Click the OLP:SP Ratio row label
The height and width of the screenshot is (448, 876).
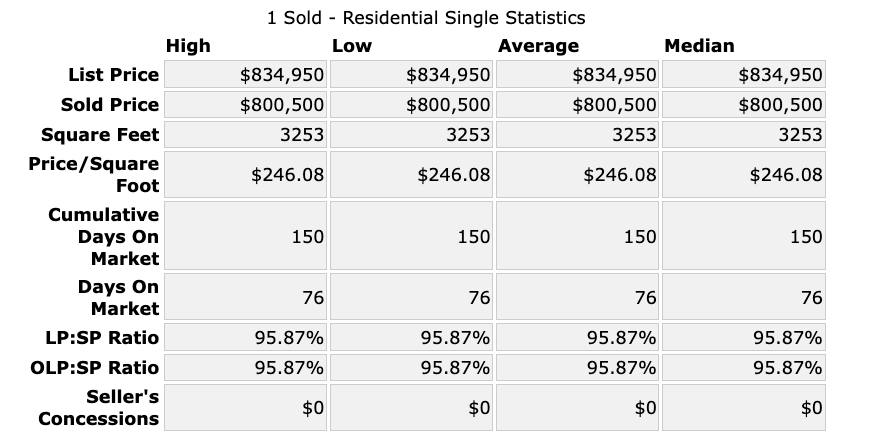coord(97,367)
